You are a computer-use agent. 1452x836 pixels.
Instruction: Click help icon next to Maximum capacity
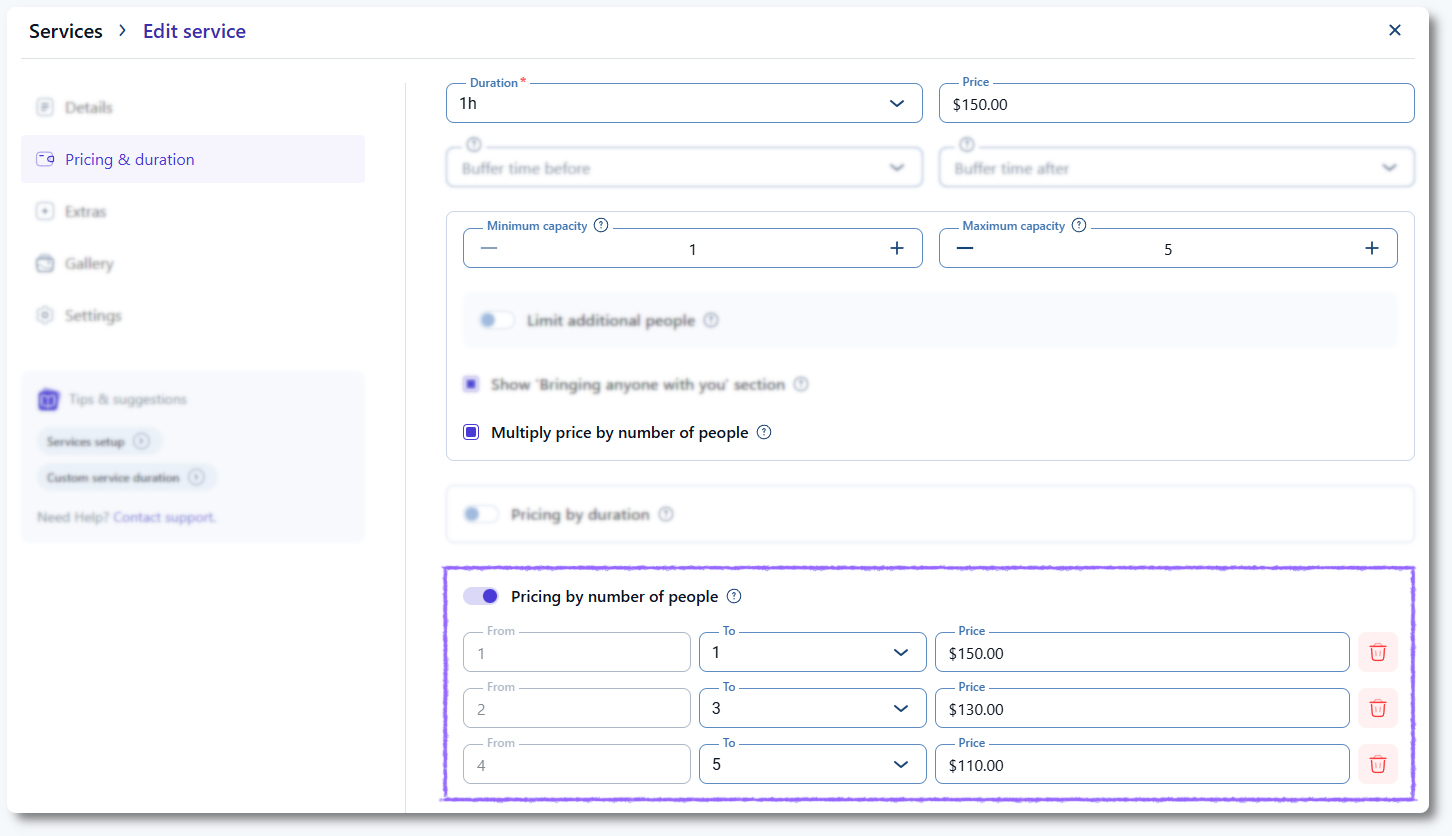(1079, 225)
